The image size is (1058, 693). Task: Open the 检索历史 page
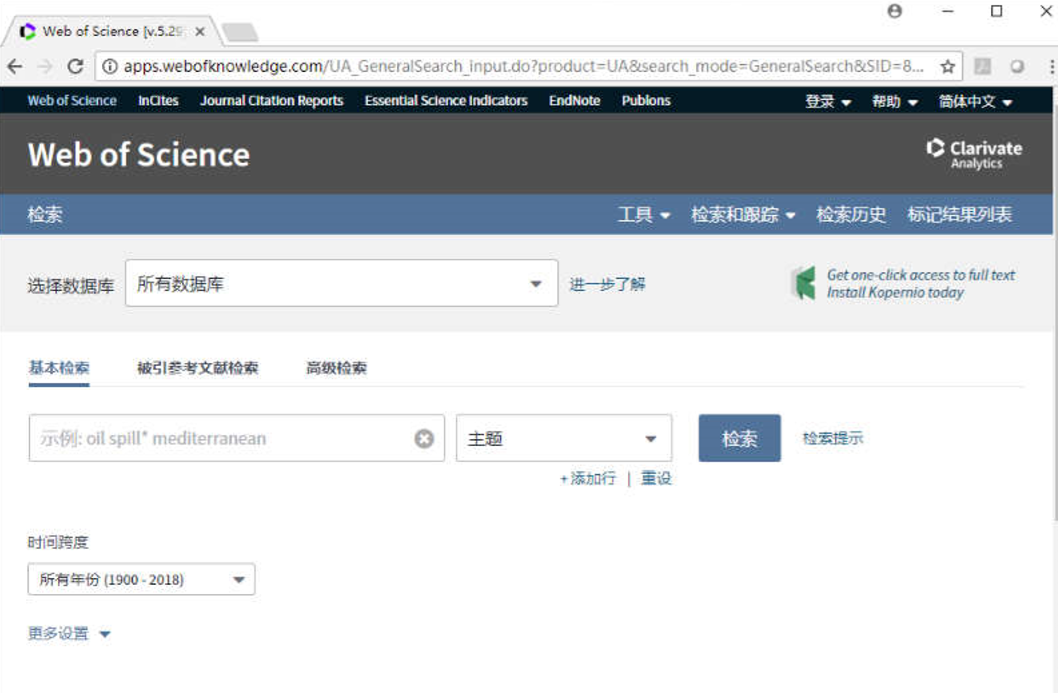pyautogui.click(x=851, y=215)
